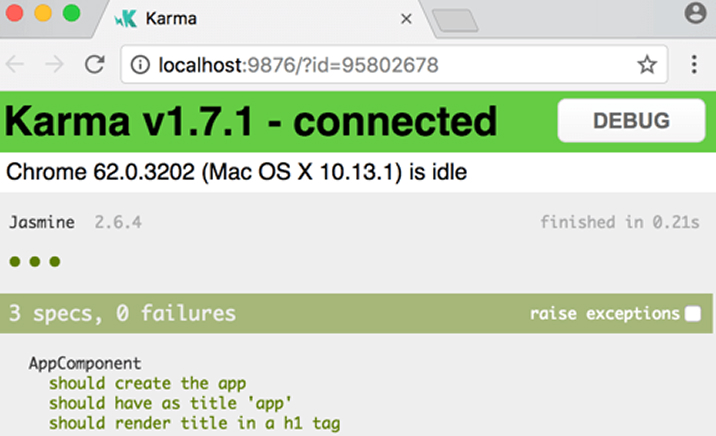Open site information icon in address bar

(x=139, y=65)
